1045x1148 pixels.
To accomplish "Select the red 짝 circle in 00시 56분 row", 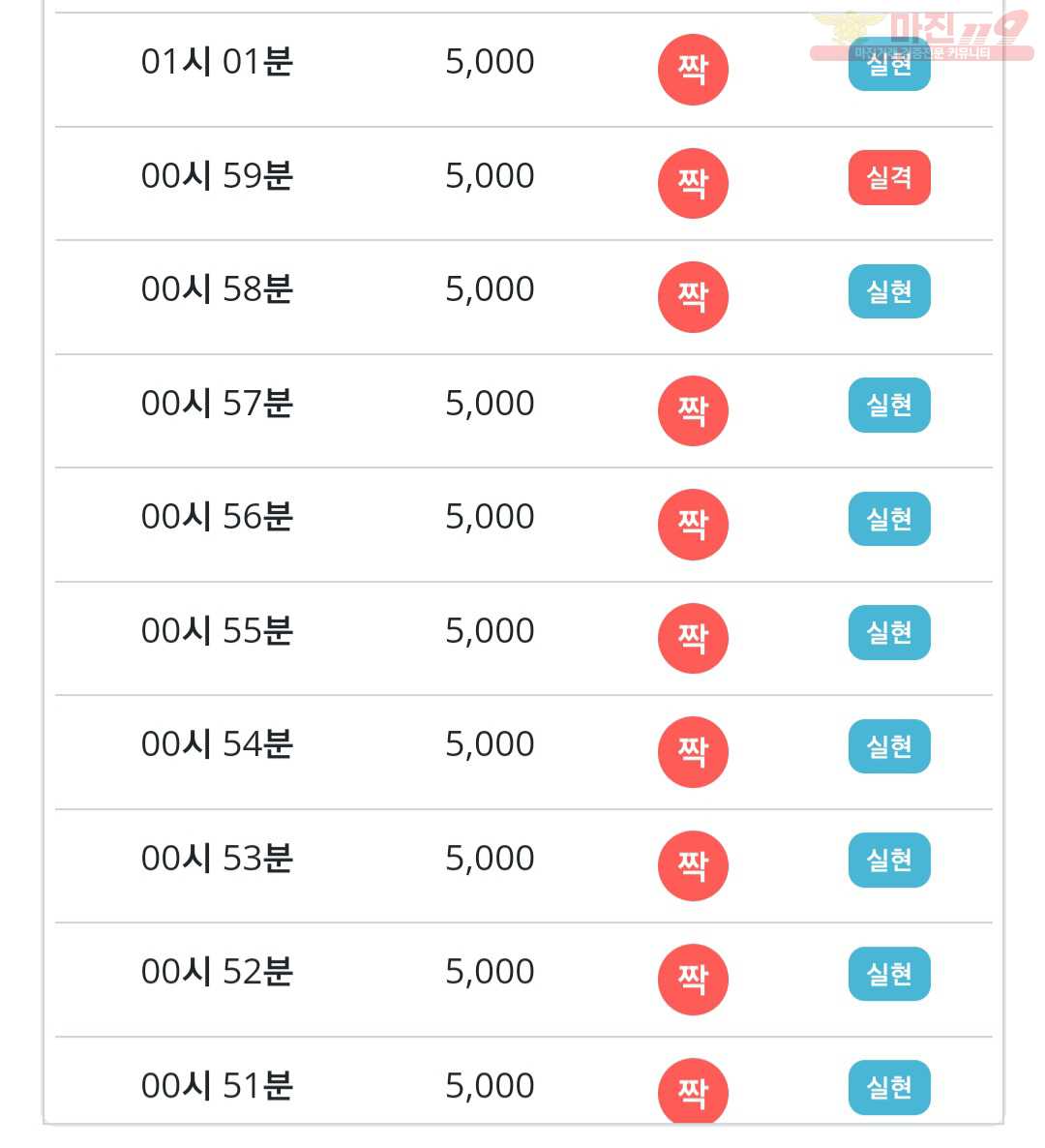I will point(692,525).
